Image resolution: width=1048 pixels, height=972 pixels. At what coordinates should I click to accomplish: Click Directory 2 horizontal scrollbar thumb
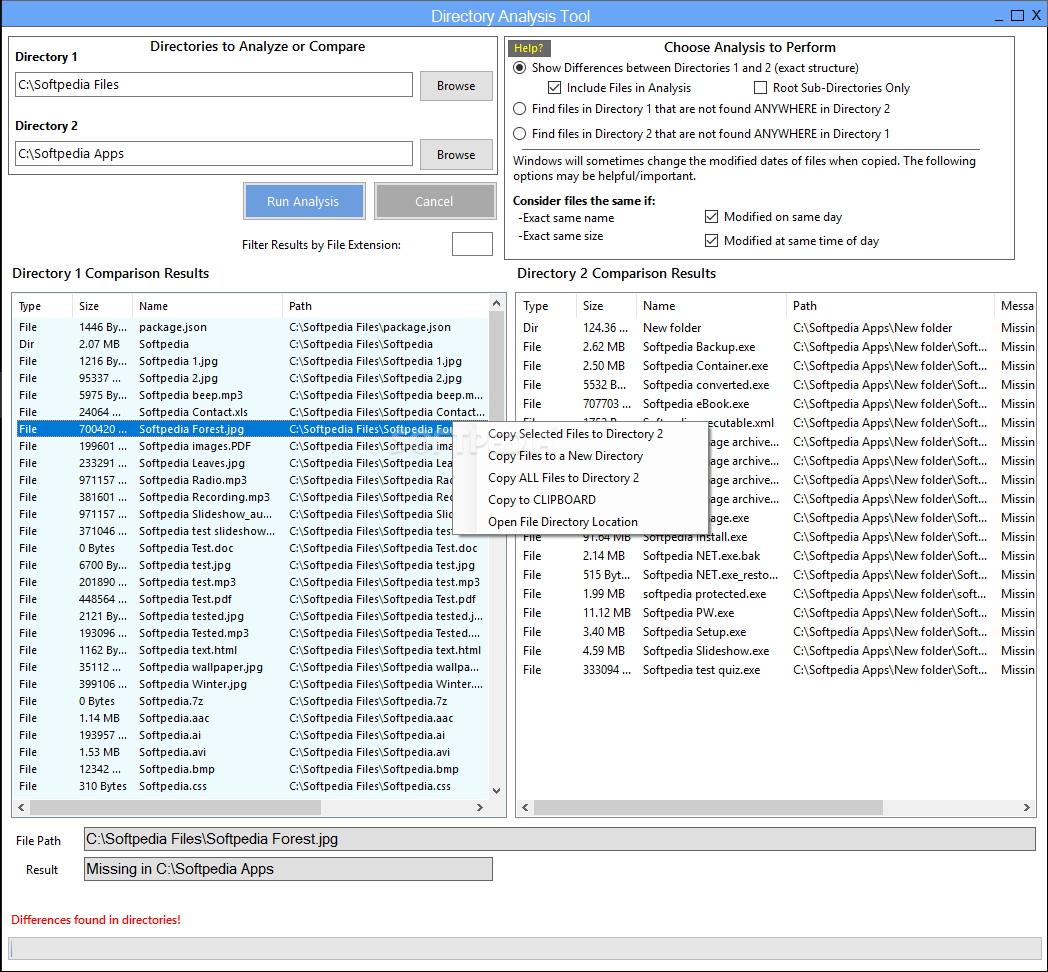point(708,808)
